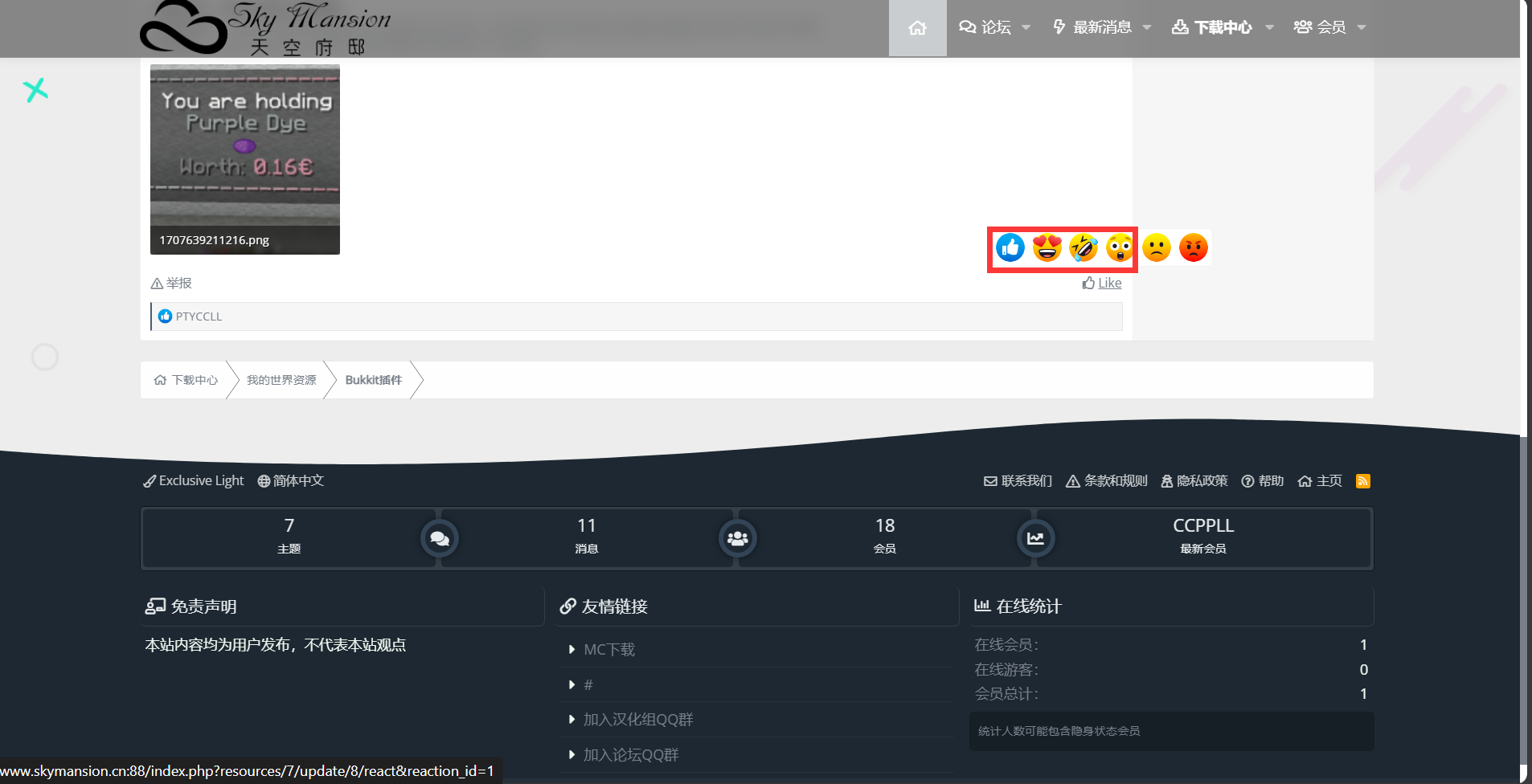Click 我的世界资源 in the breadcrumb trail

[x=281, y=380]
